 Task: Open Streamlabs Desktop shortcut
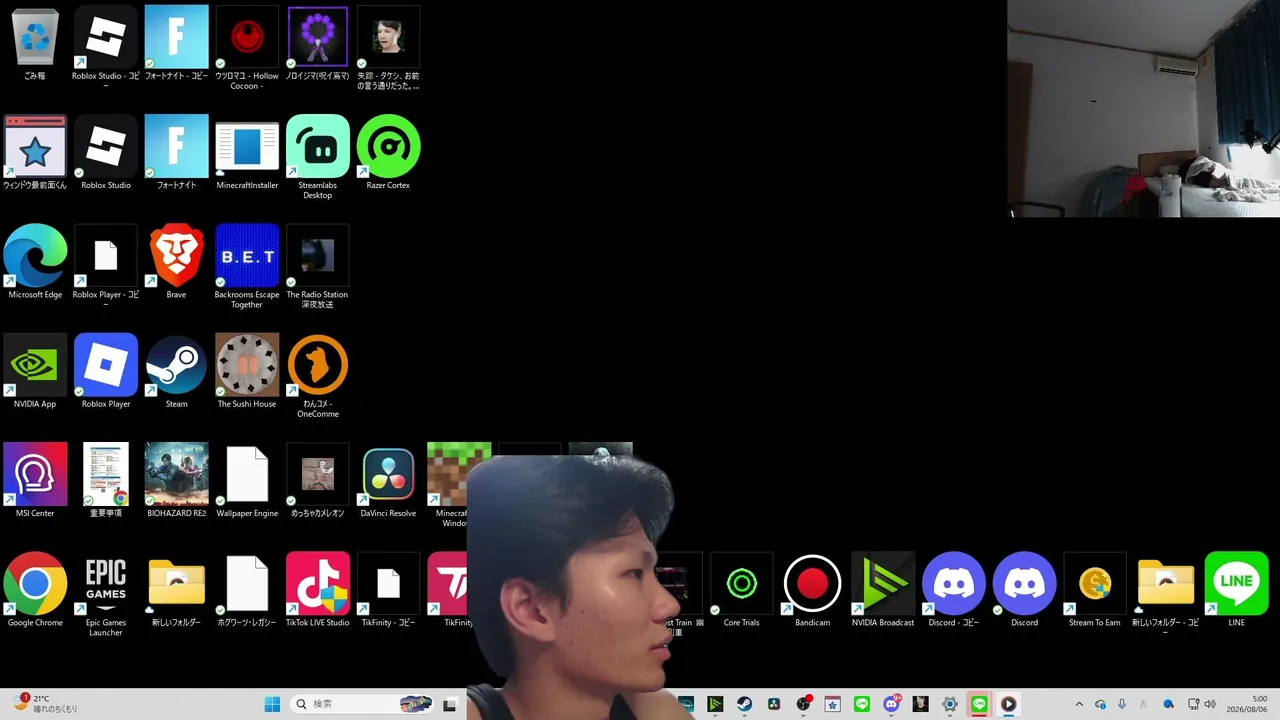tap(318, 155)
